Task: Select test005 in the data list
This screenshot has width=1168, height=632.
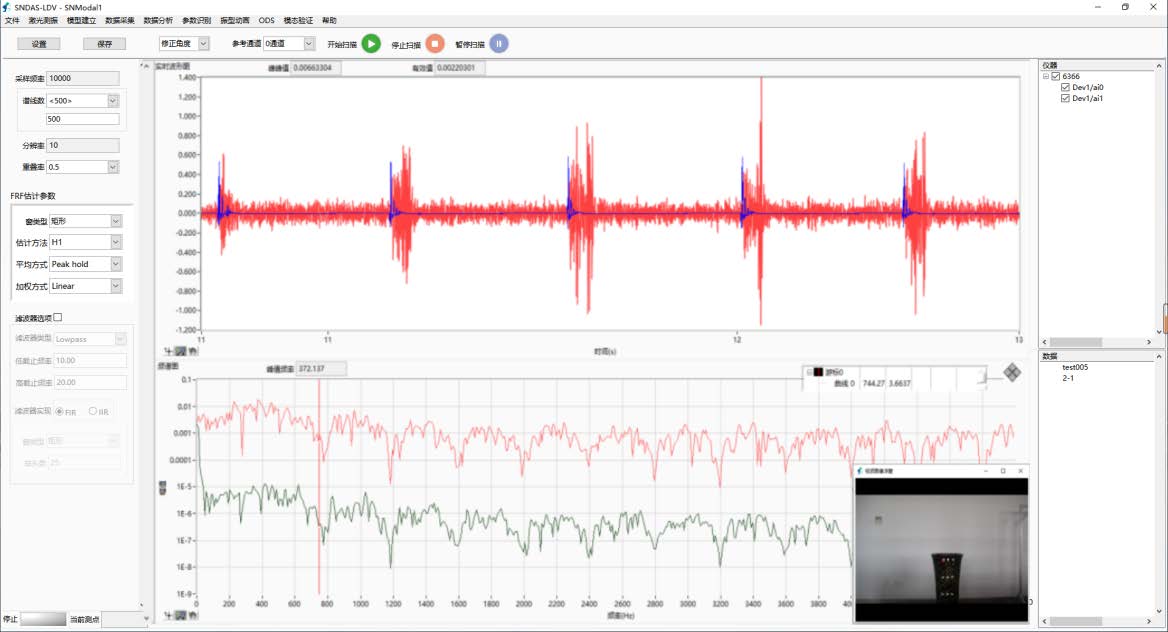Action: 1075,367
